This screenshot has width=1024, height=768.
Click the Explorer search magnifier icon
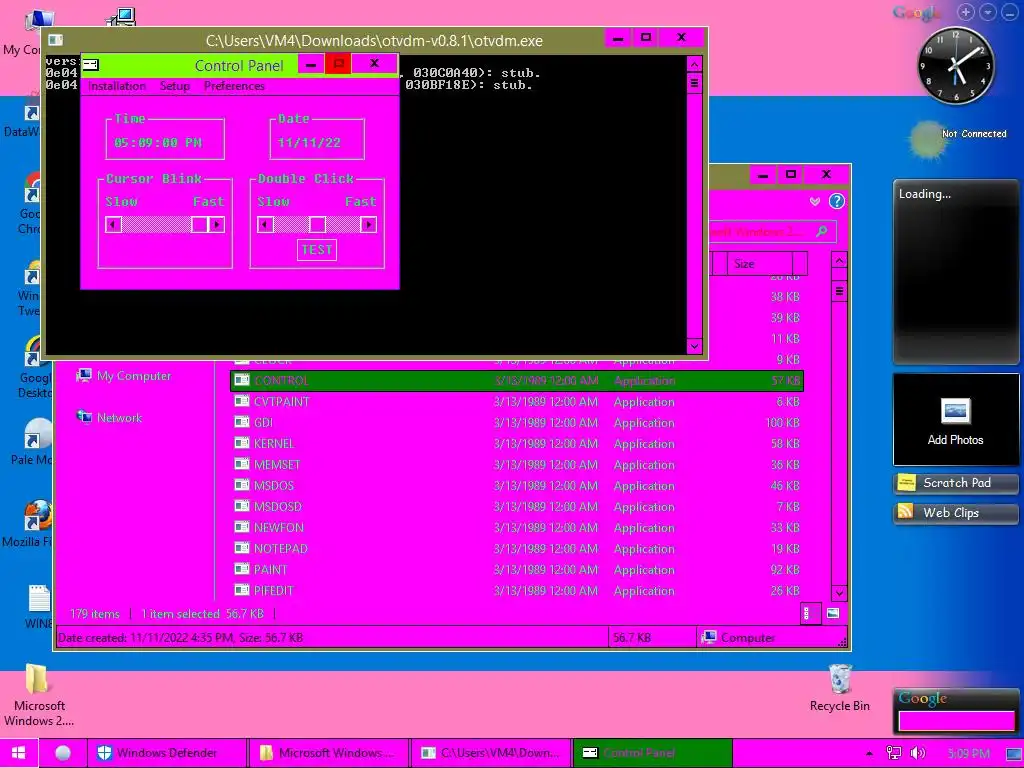pos(822,231)
